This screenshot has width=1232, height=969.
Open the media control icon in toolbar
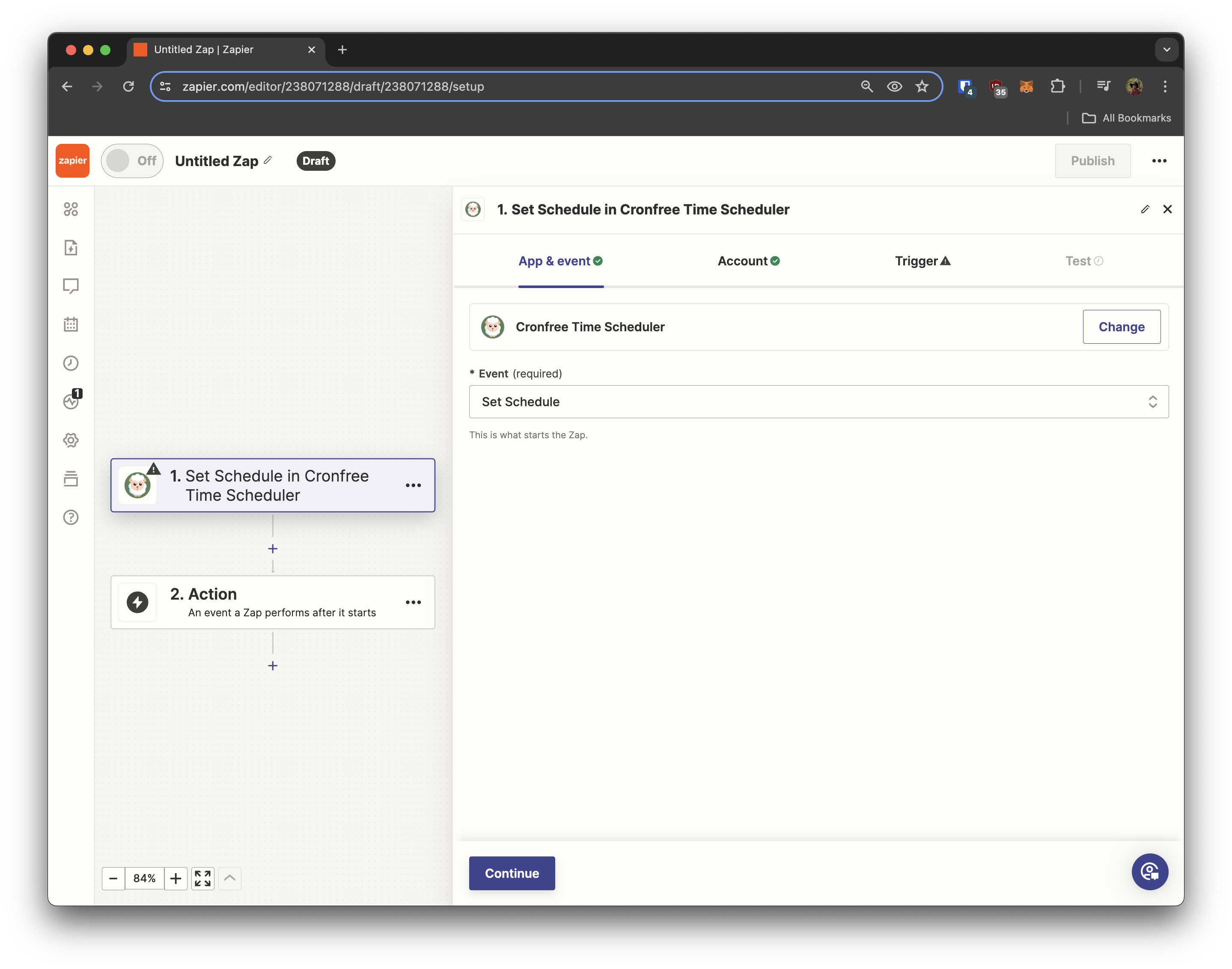[x=1103, y=86]
